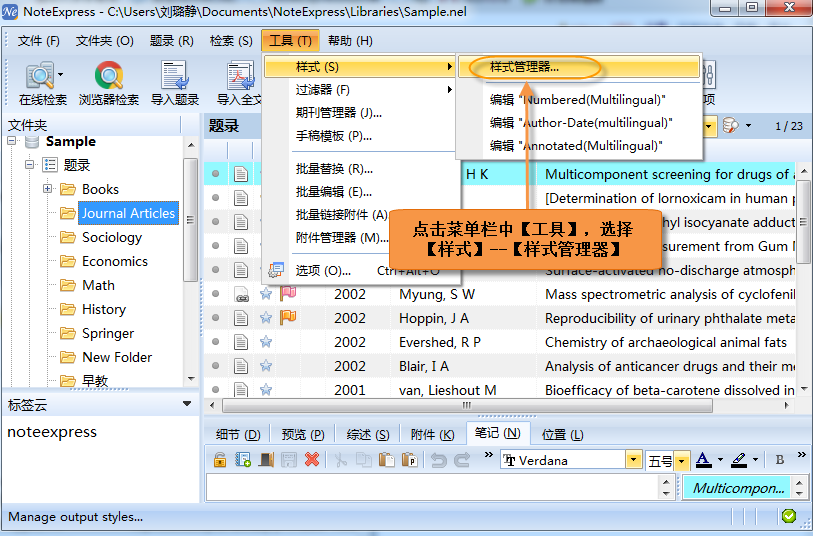This screenshot has width=813, height=536.
Task: Open the browser search (浏览器检索) tool
Action: [109, 83]
